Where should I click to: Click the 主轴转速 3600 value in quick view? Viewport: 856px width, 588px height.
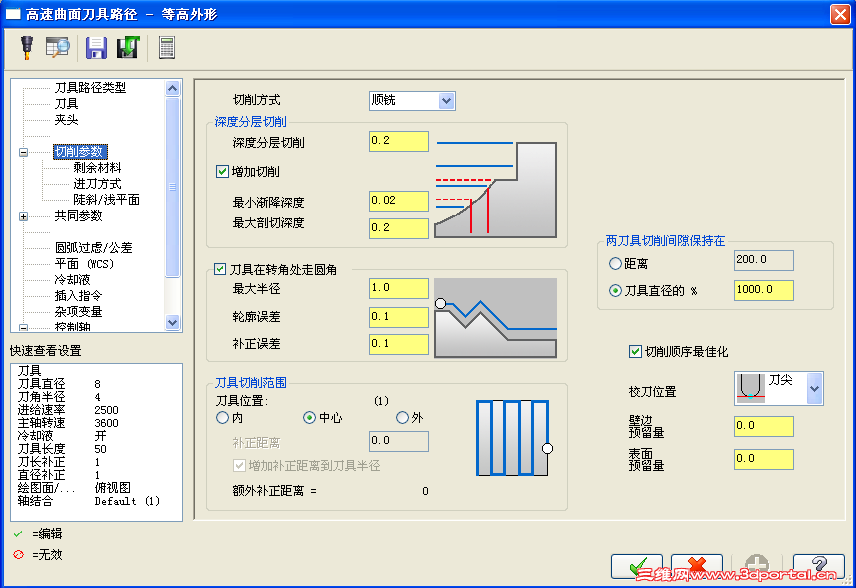click(106, 423)
